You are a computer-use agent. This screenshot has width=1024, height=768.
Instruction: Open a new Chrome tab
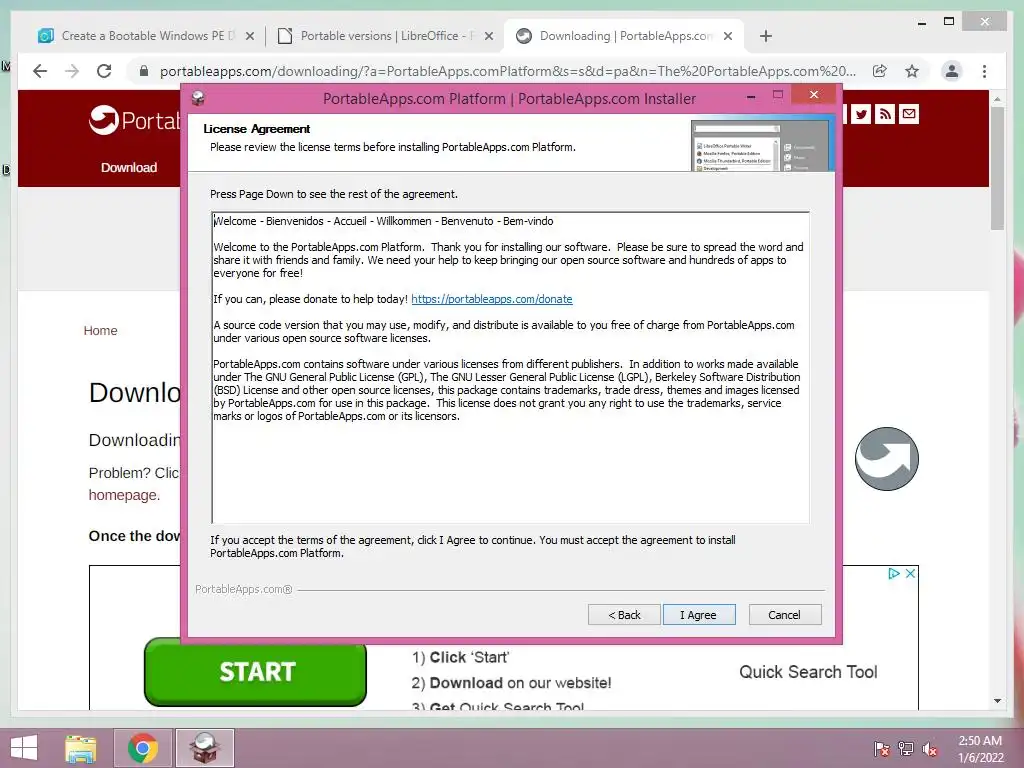click(766, 36)
